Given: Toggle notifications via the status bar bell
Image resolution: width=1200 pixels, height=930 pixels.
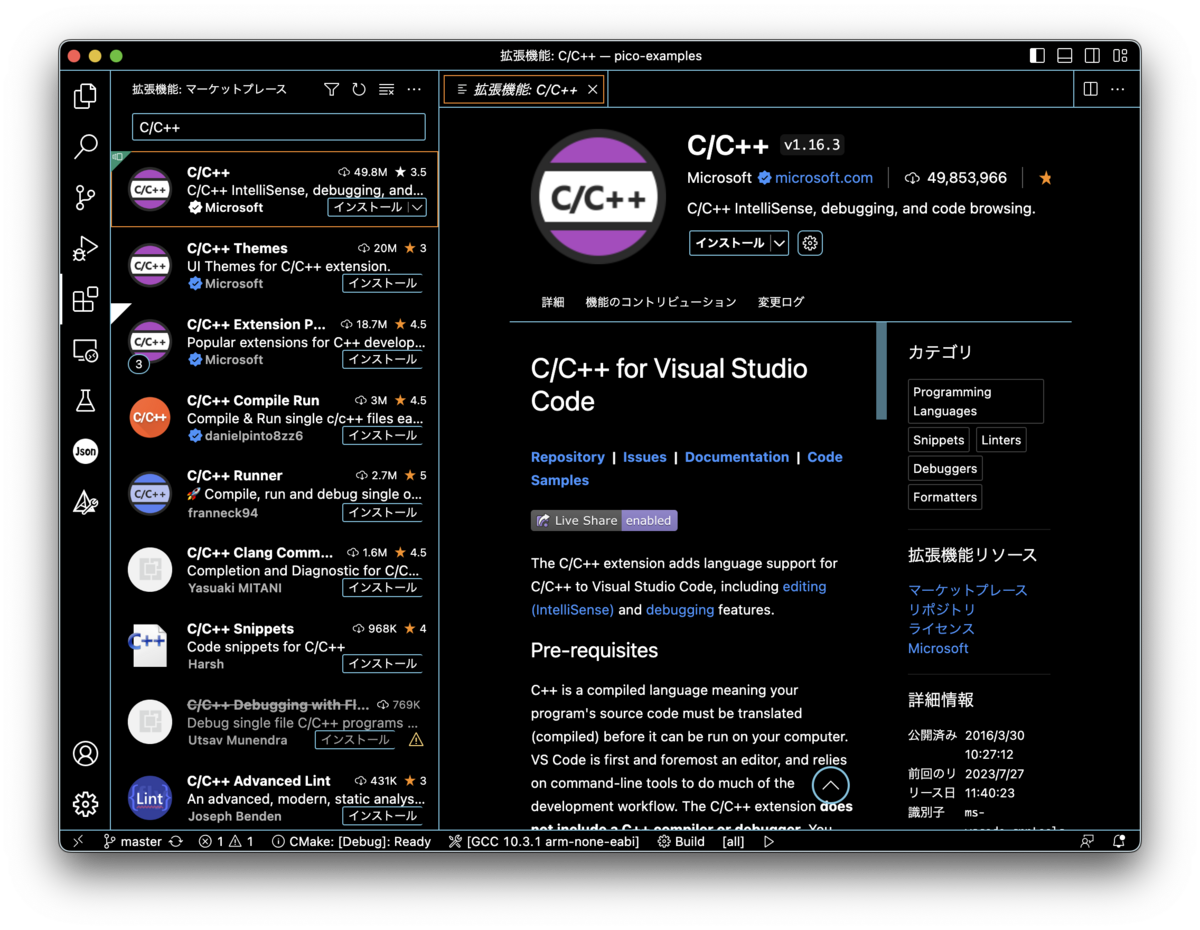Looking at the screenshot, I should pos(1120,841).
